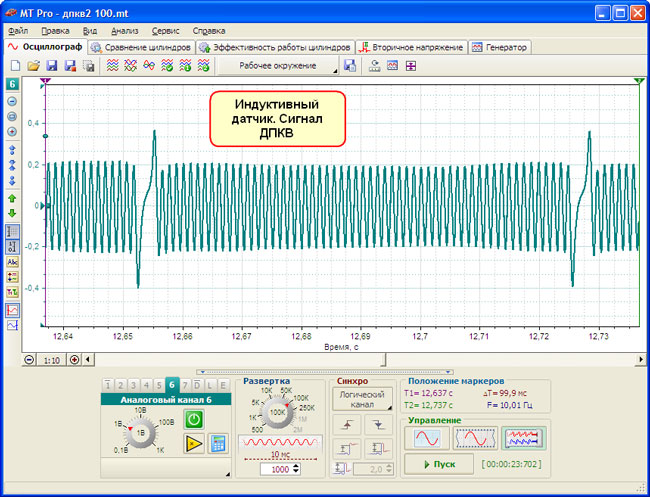Screen dimensions: 650x497
Task: Open a file using the folder icon
Action: 33,66
